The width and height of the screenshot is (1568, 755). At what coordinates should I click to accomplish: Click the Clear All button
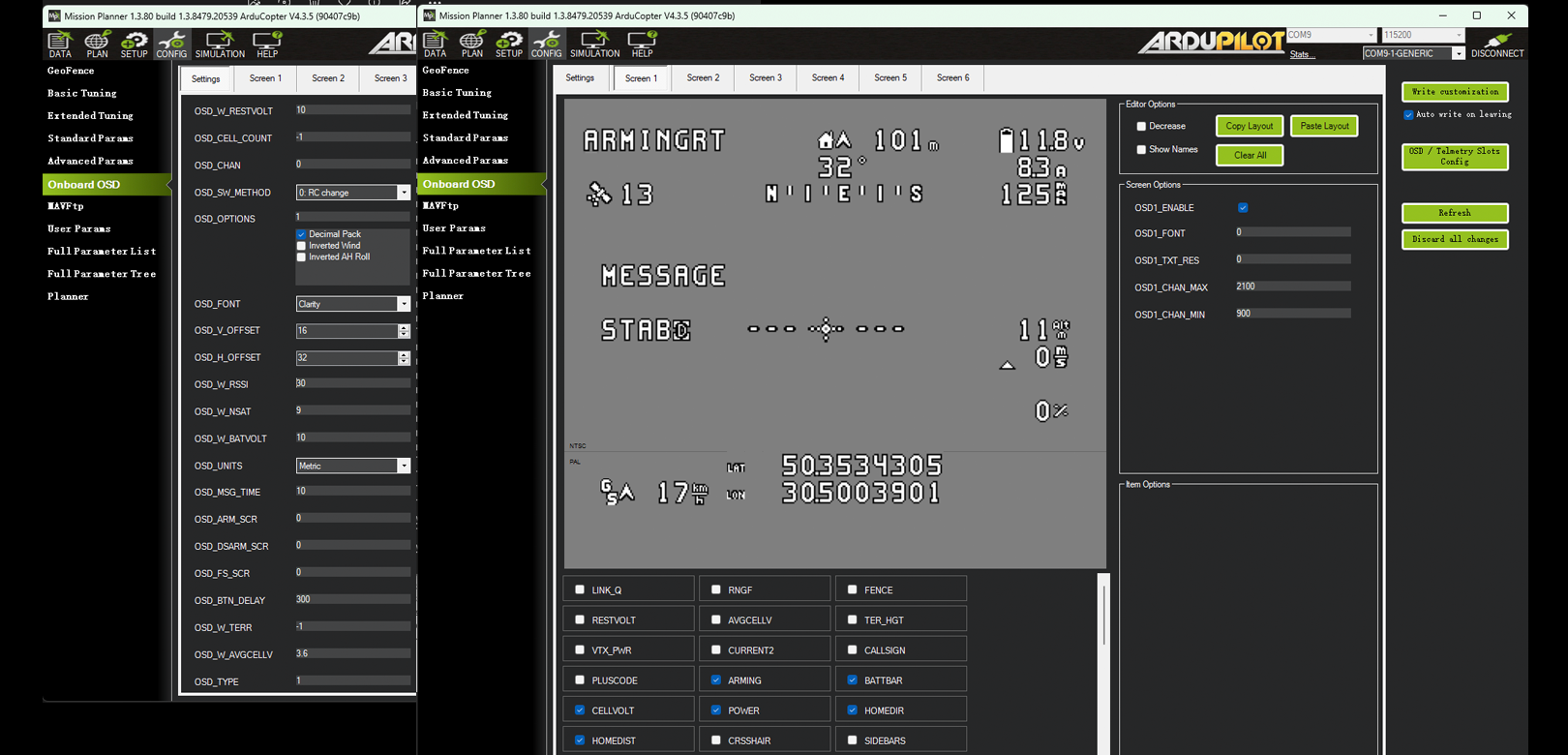[x=1250, y=155]
